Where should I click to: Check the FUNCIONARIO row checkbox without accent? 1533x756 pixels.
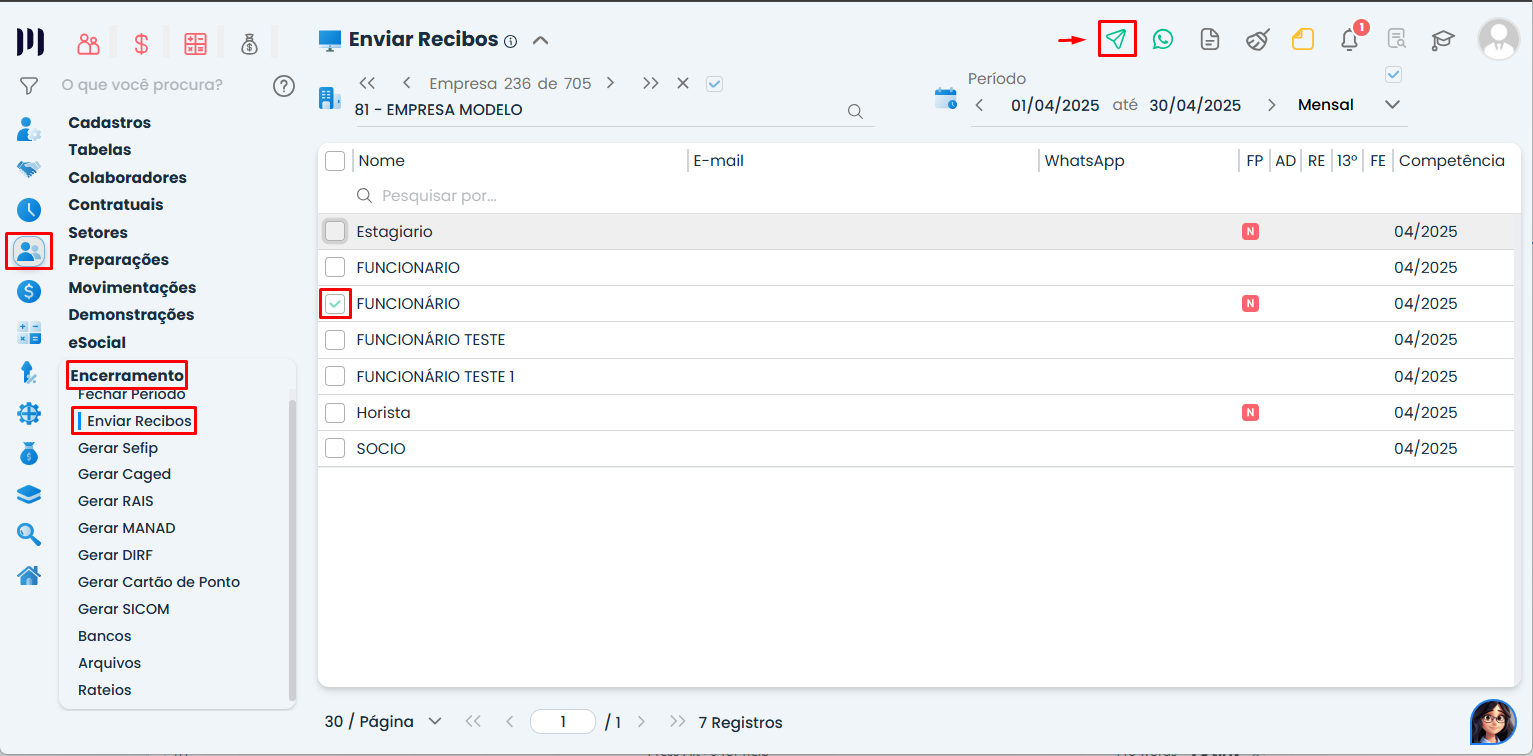(x=335, y=268)
